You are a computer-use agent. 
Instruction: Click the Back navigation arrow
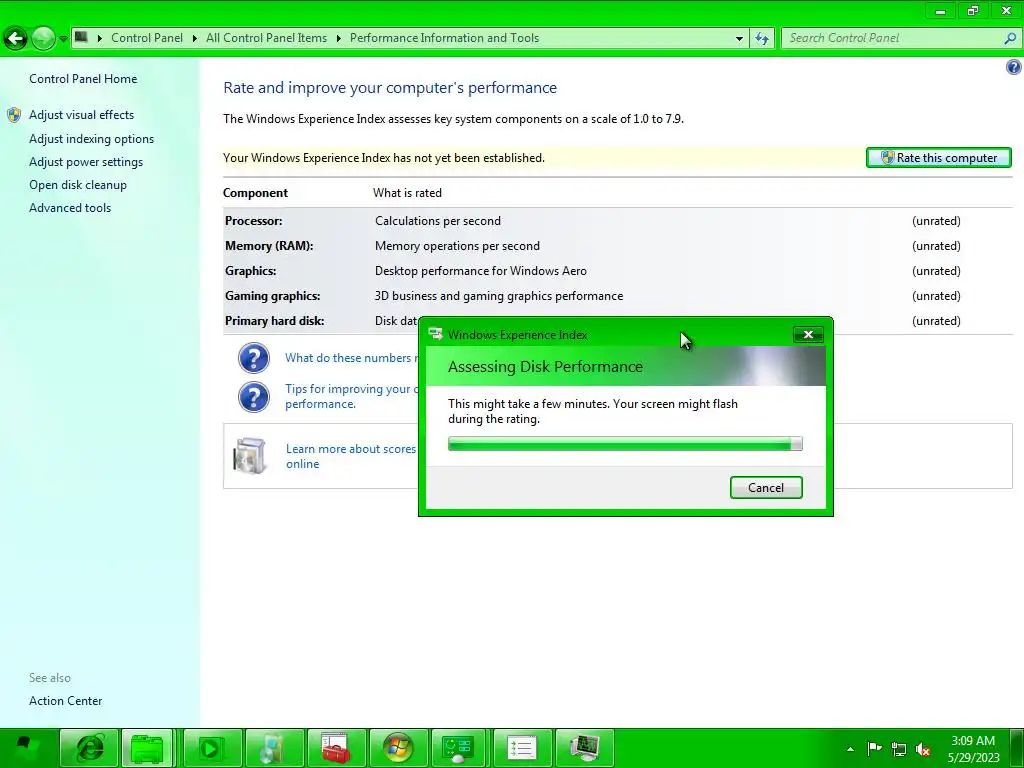point(16,39)
